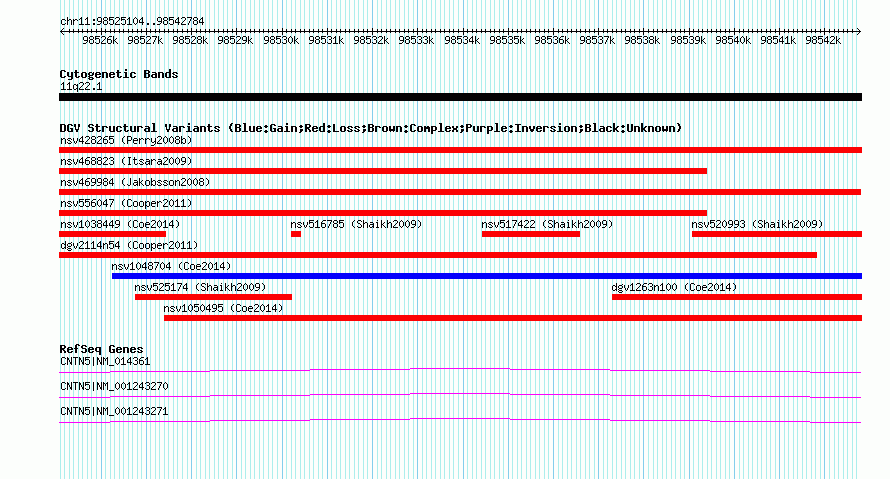Click the 98534k ruler tick label
The width and height of the screenshot is (890, 479).
462,40
